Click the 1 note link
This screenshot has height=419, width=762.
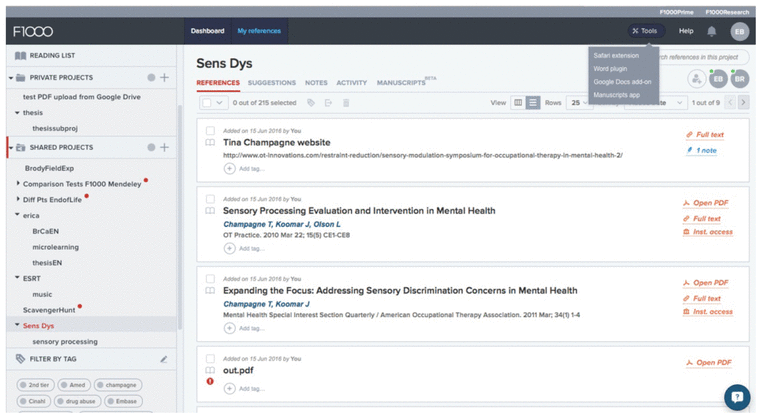pos(703,150)
